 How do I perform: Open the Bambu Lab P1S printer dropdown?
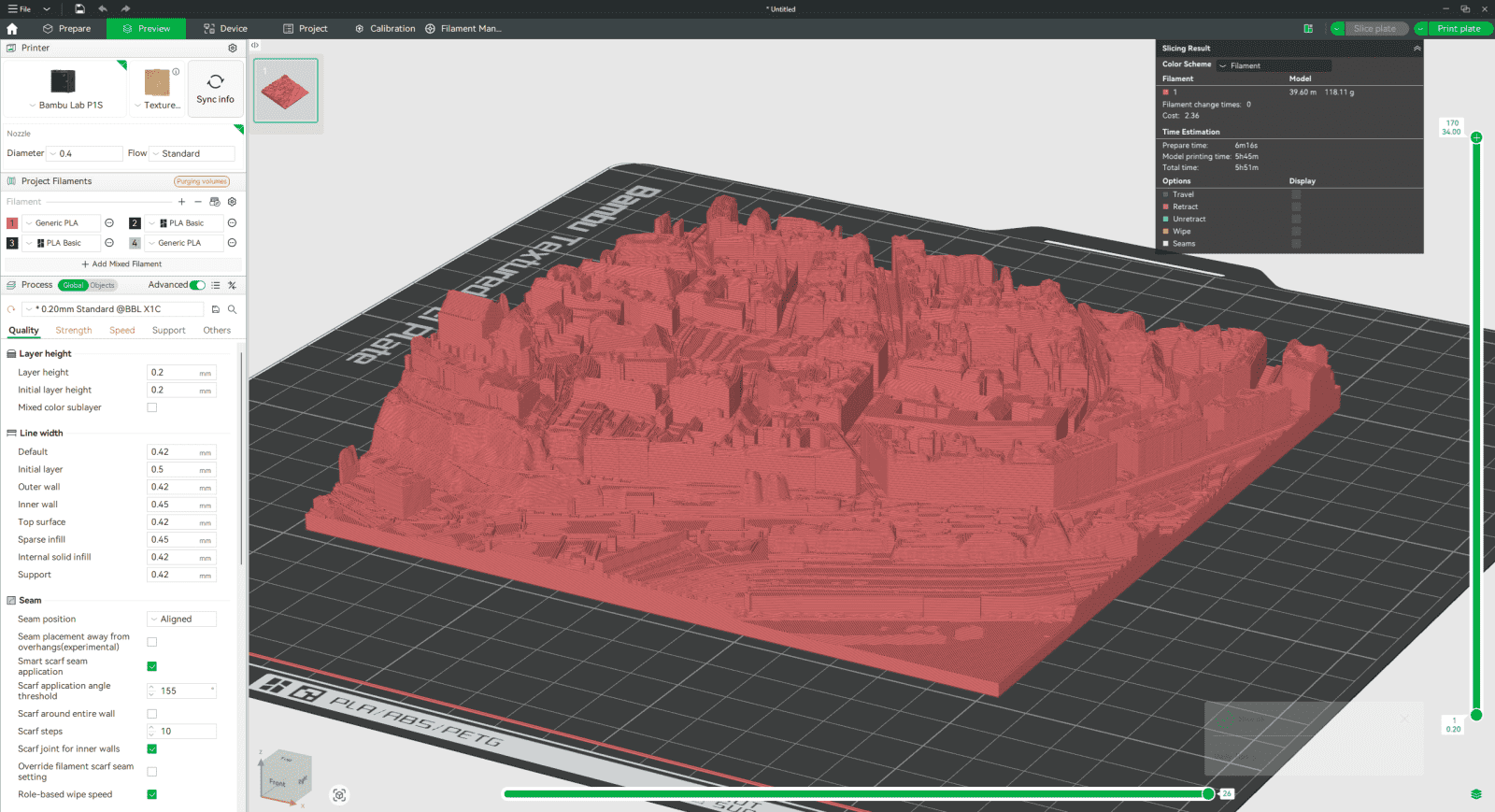[65, 106]
